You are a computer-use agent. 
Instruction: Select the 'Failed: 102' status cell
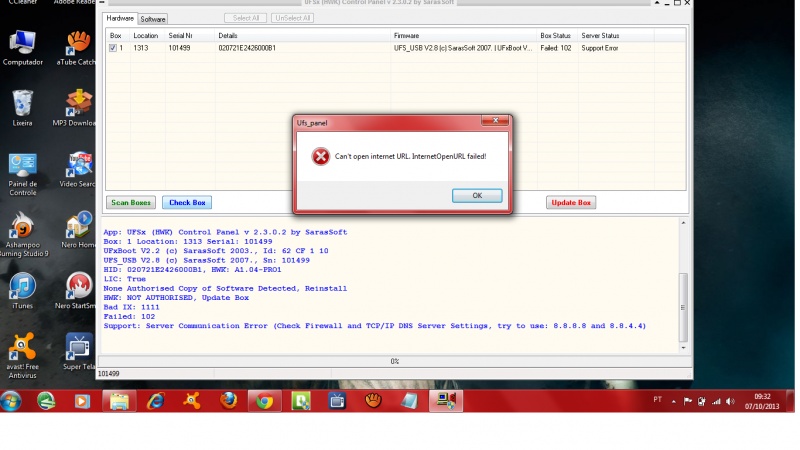[556, 48]
